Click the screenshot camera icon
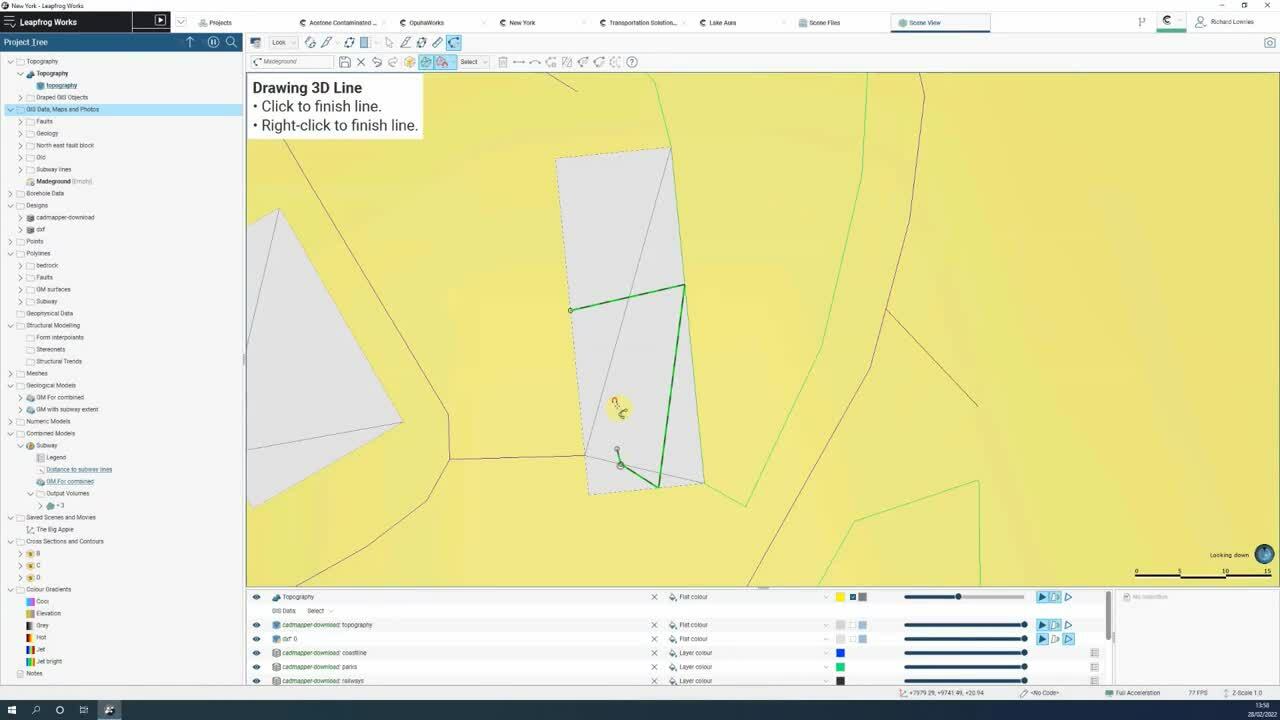The height and width of the screenshot is (720, 1280). coord(1270,42)
